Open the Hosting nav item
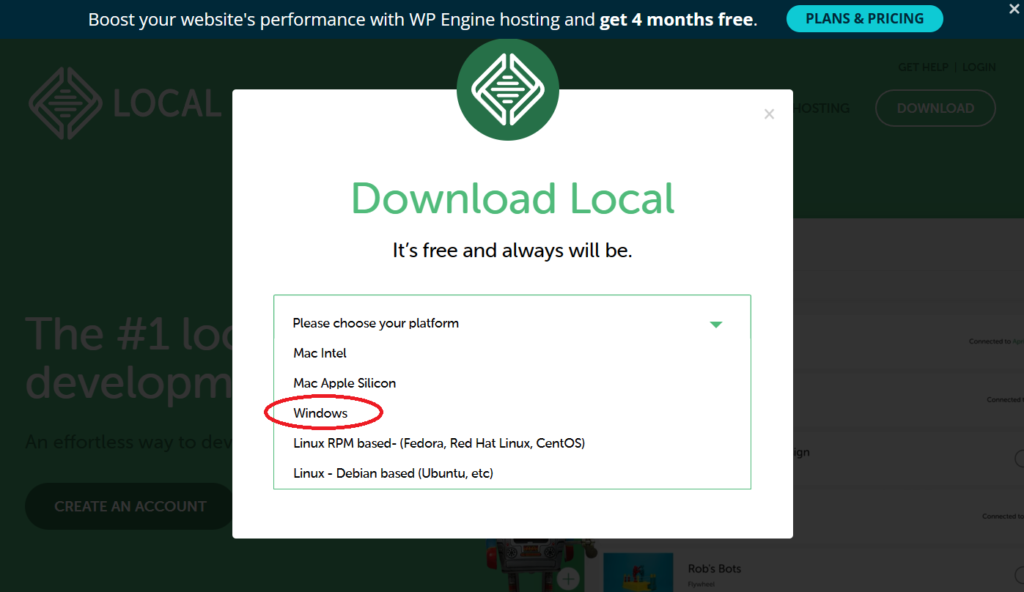This screenshot has width=1024, height=592. tap(822, 108)
